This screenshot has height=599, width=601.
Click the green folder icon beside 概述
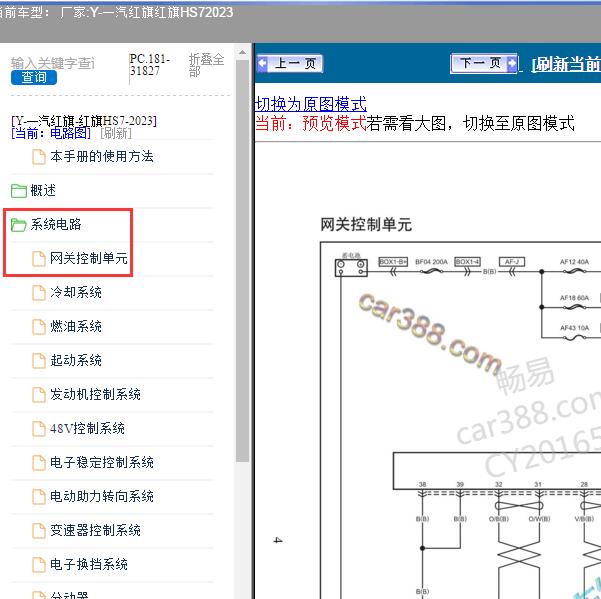tap(18, 190)
